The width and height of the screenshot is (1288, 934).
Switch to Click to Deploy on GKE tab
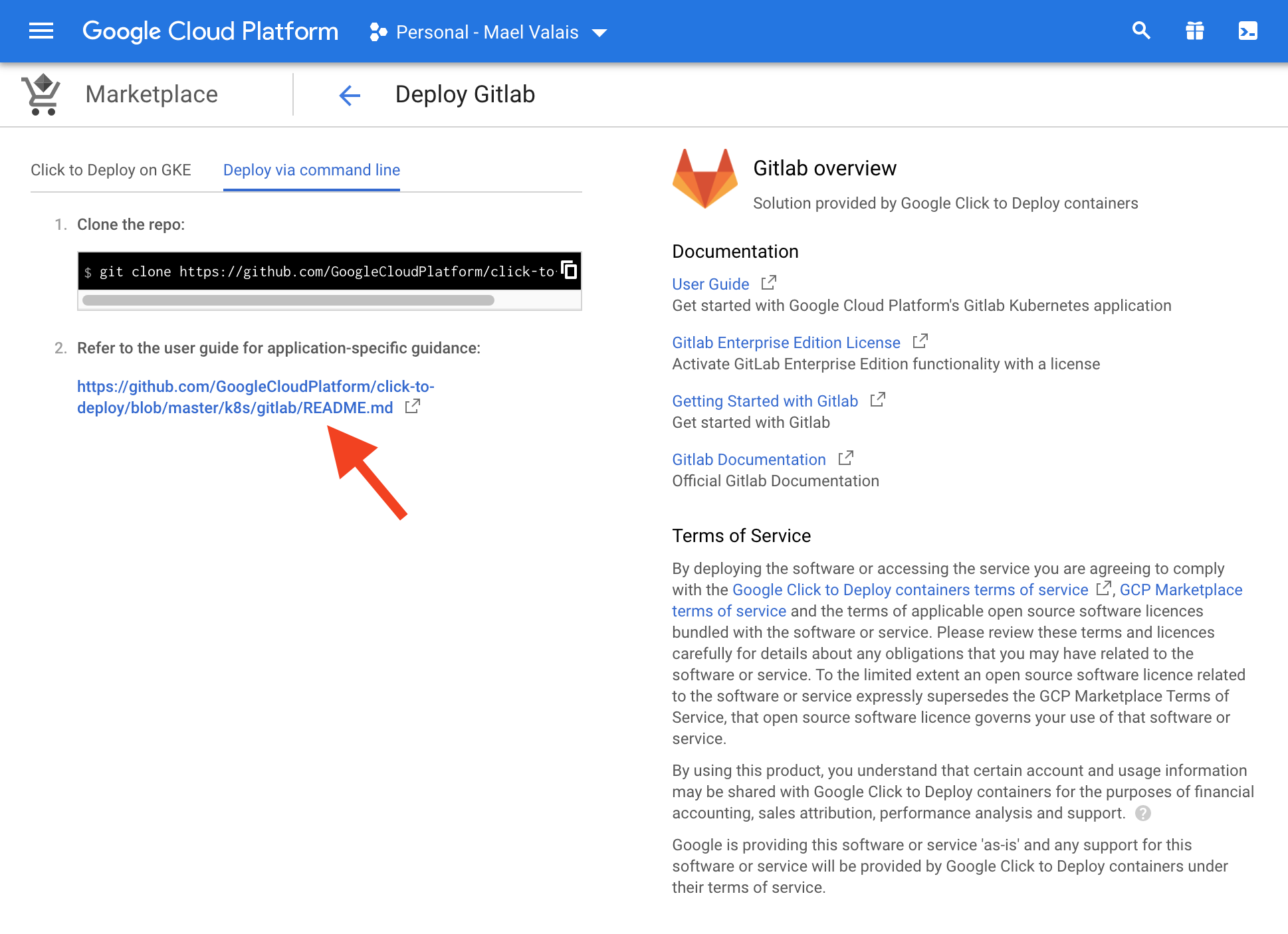tap(111, 170)
